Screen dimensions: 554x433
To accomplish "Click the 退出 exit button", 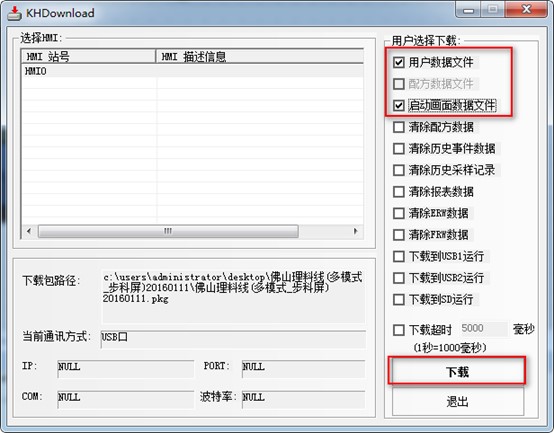I will [458, 402].
